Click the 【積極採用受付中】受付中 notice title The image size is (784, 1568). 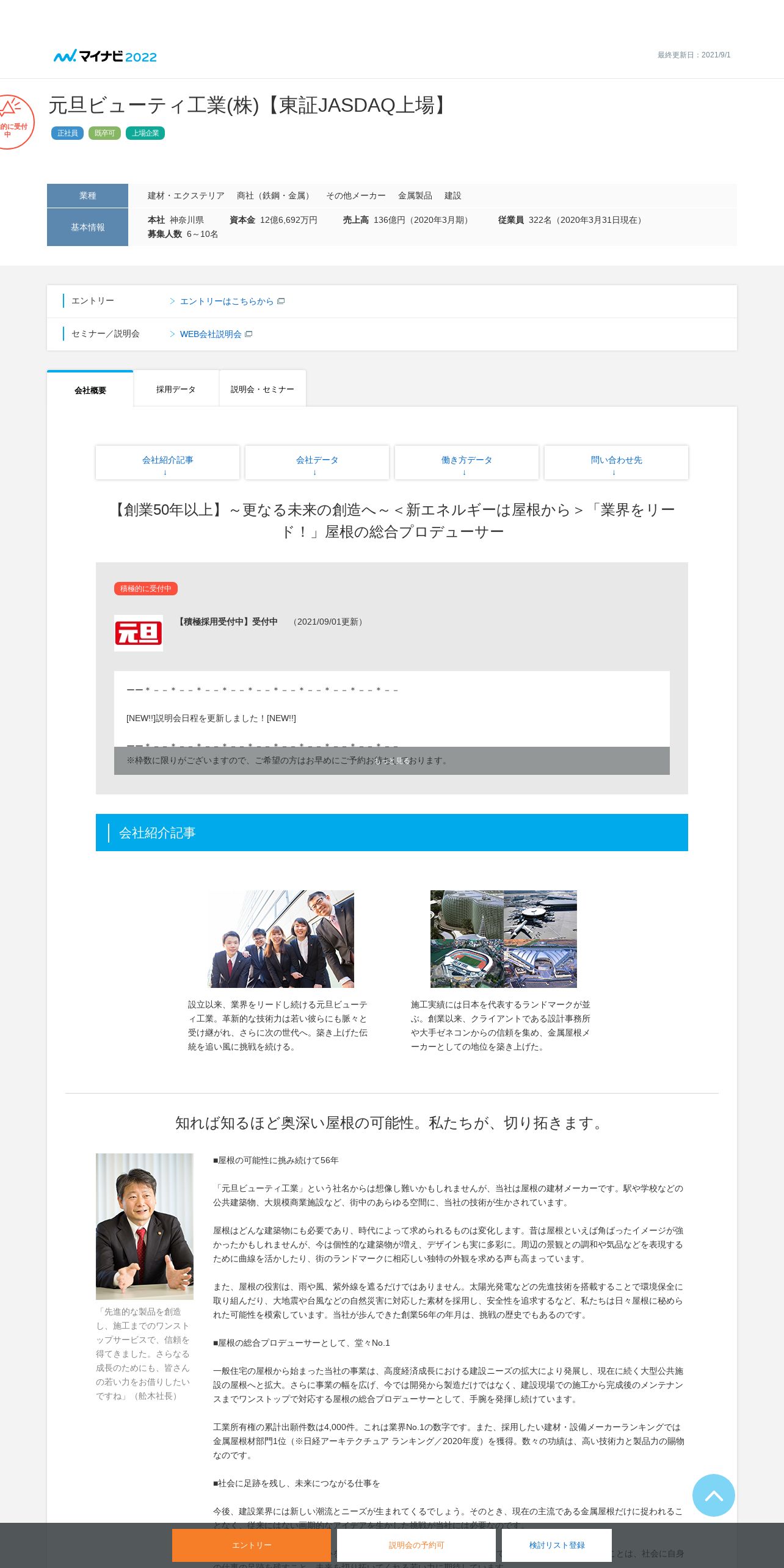coord(228,622)
